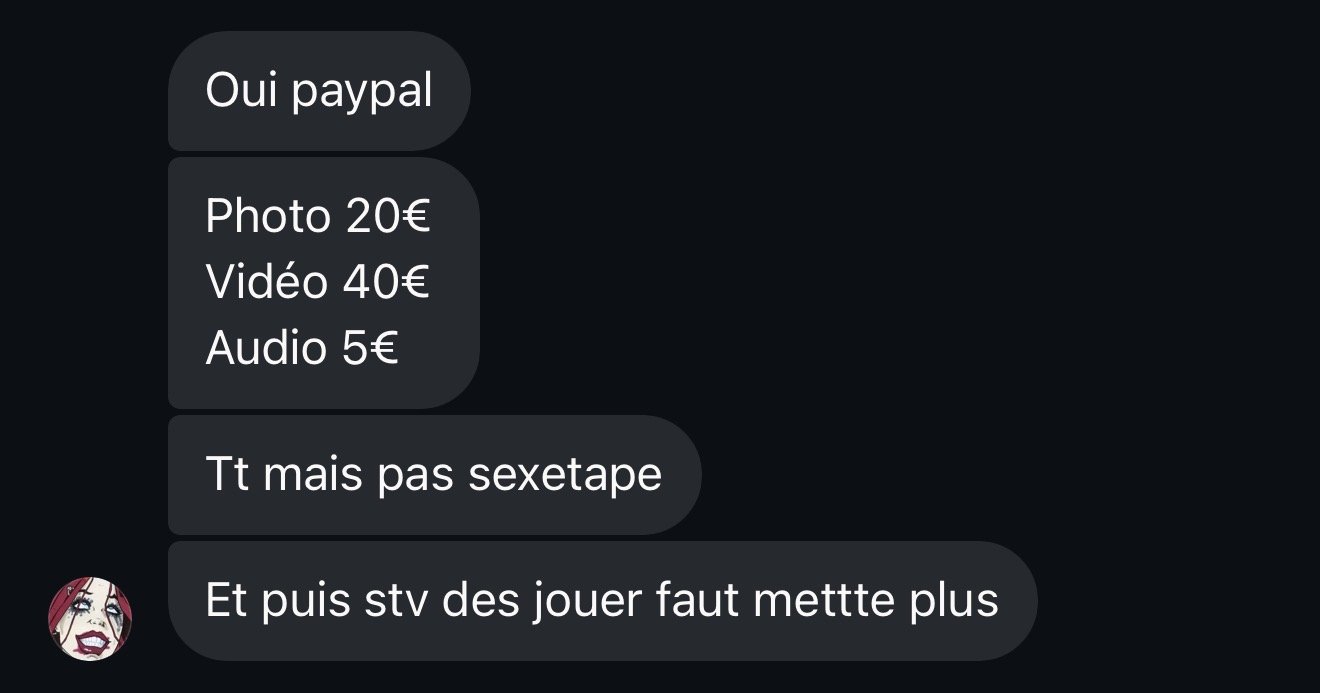This screenshot has width=1320, height=693.
Task: Select the "Tt mais pas sexetape" message
Action: pos(435,475)
